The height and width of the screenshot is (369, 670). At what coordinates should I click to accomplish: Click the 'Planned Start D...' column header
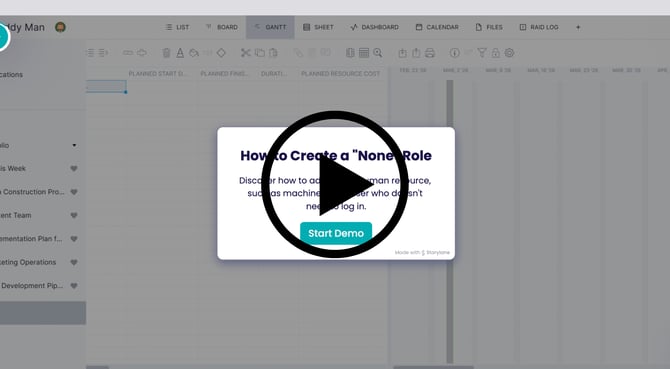(157, 73)
